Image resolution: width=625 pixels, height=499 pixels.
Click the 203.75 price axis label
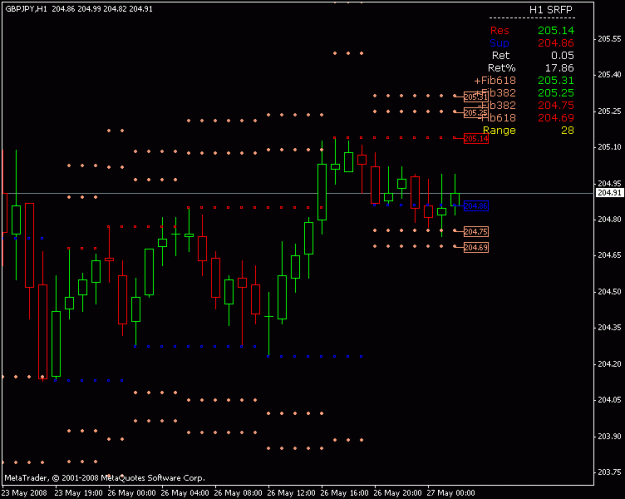[609, 472]
